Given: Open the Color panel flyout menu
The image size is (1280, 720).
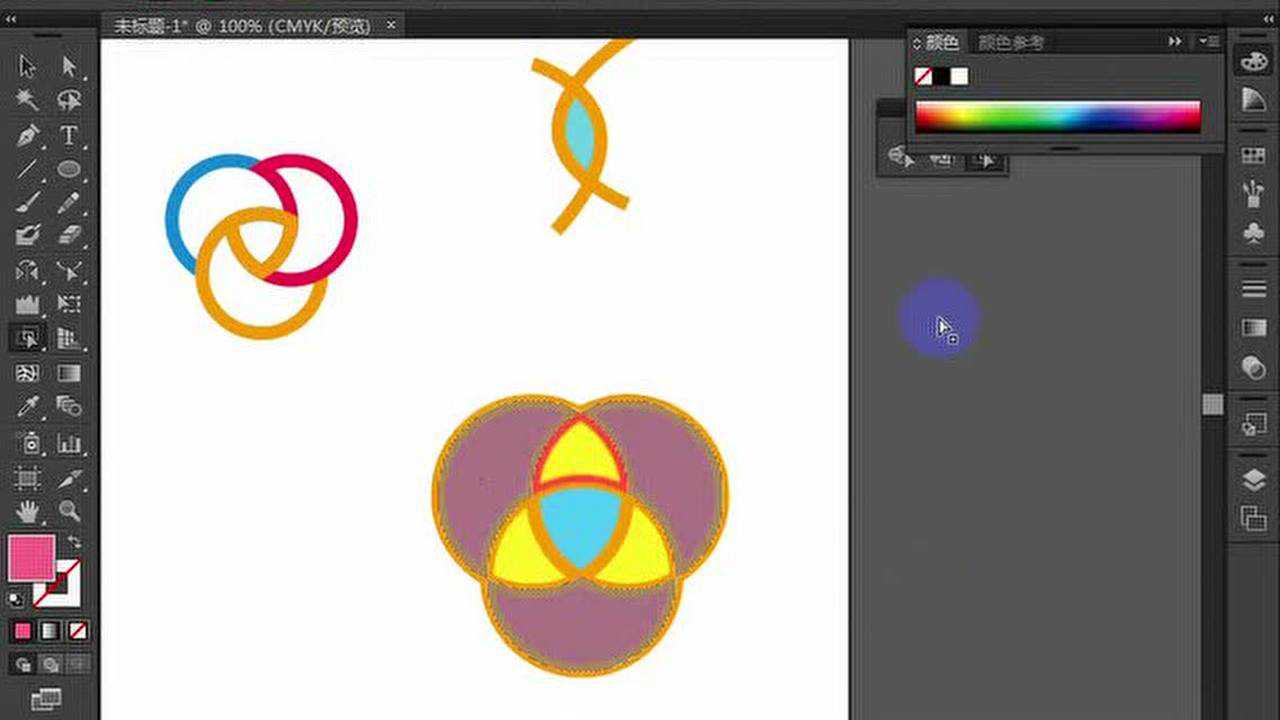Looking at the screenshot, I should tap(1208, 42).
